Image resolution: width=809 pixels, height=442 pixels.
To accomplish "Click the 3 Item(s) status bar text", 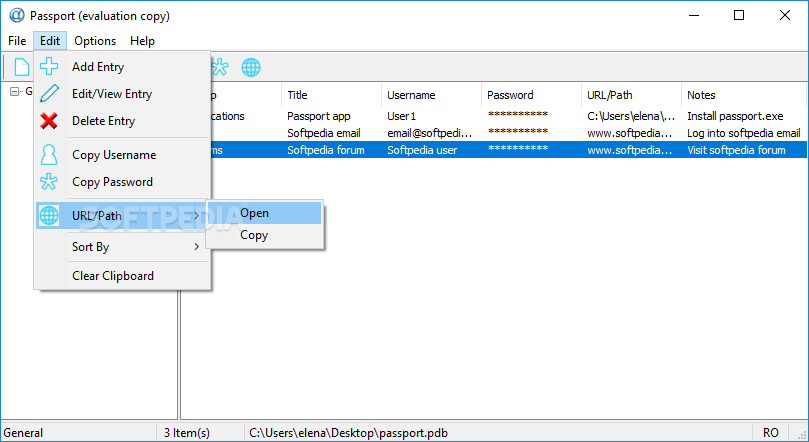I will (187, 433).
